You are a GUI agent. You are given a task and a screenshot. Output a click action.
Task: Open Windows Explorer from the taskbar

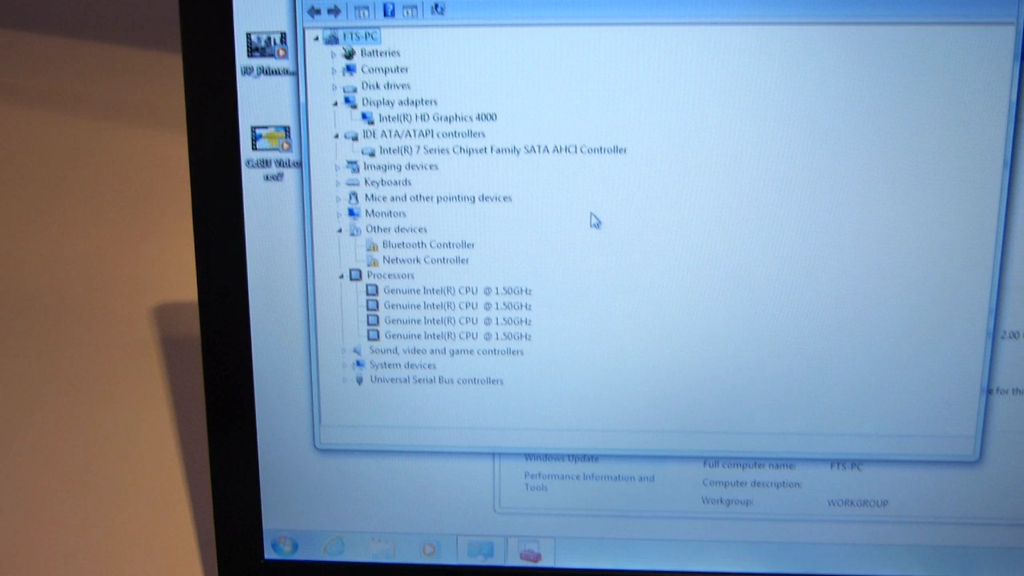tap(382, 548)
